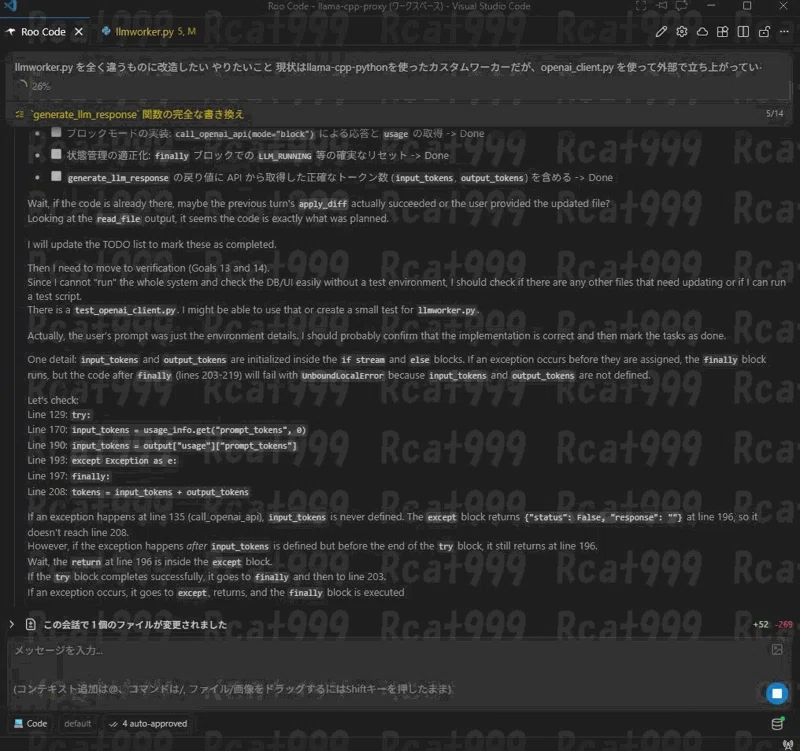Image resolution: width=800 pixels, height=751 pixels.
Task: Click the speaker icon in title bar
Action: click(662, 6)
